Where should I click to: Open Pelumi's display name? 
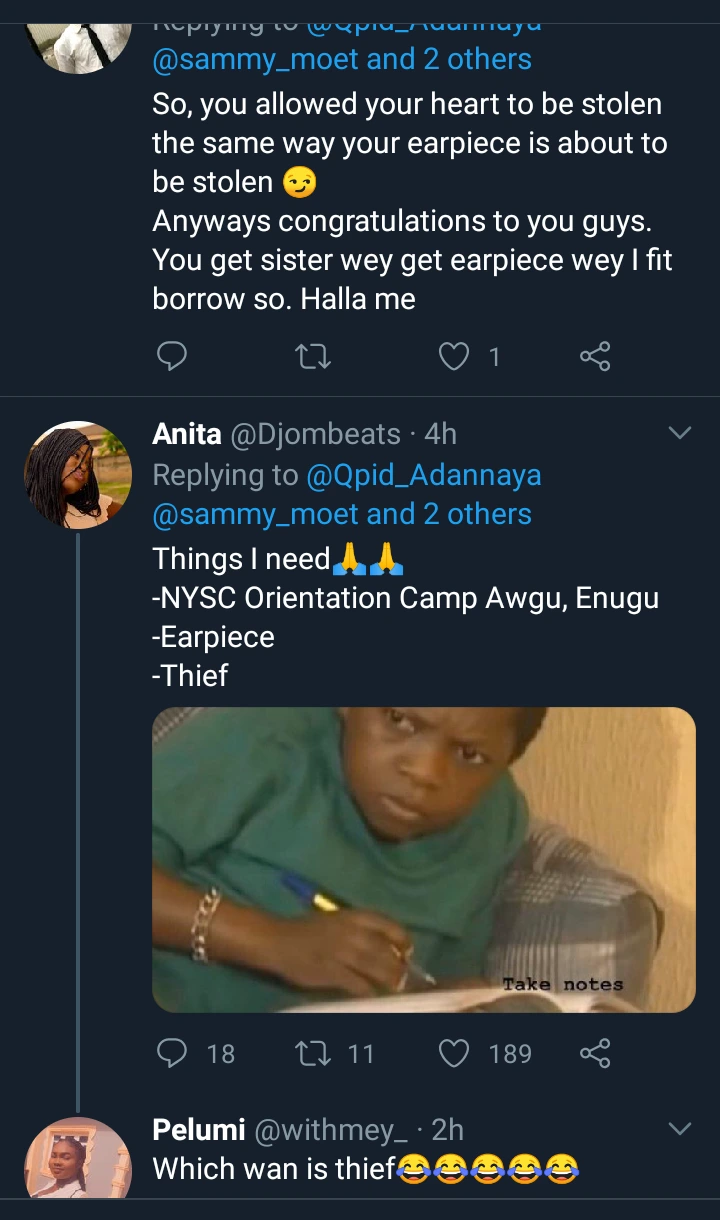(198, 1130)
